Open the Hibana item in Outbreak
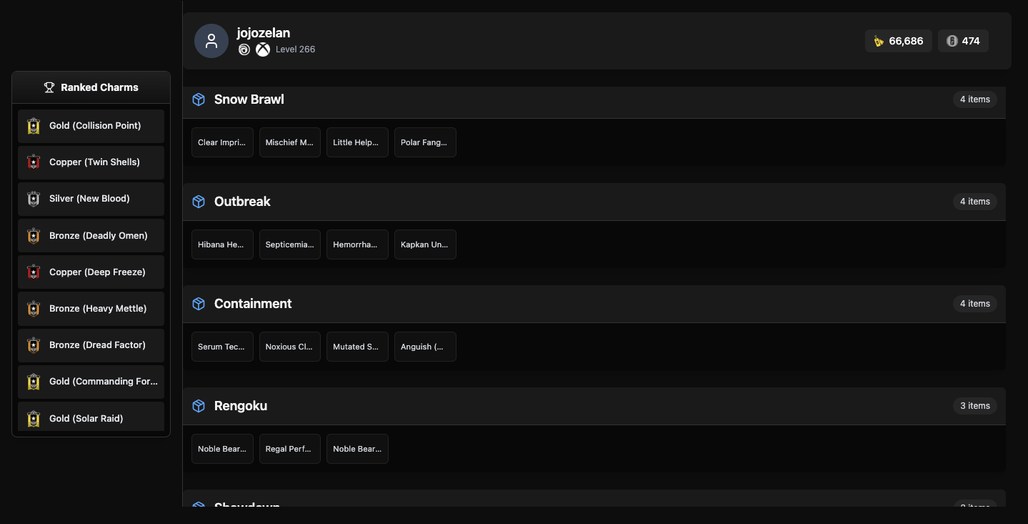The height and width of the screenshot is (524, 1028). pyautogui.click(x=222, y=245)
